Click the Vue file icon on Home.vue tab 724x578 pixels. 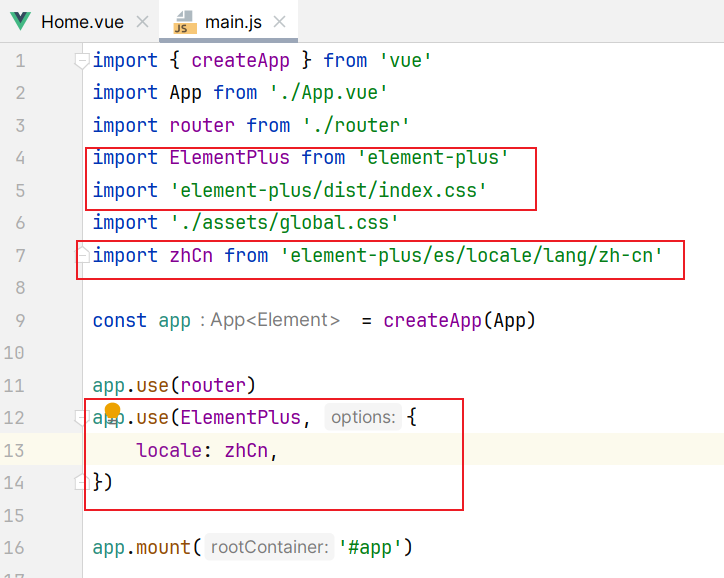click(x=21, y=21)
